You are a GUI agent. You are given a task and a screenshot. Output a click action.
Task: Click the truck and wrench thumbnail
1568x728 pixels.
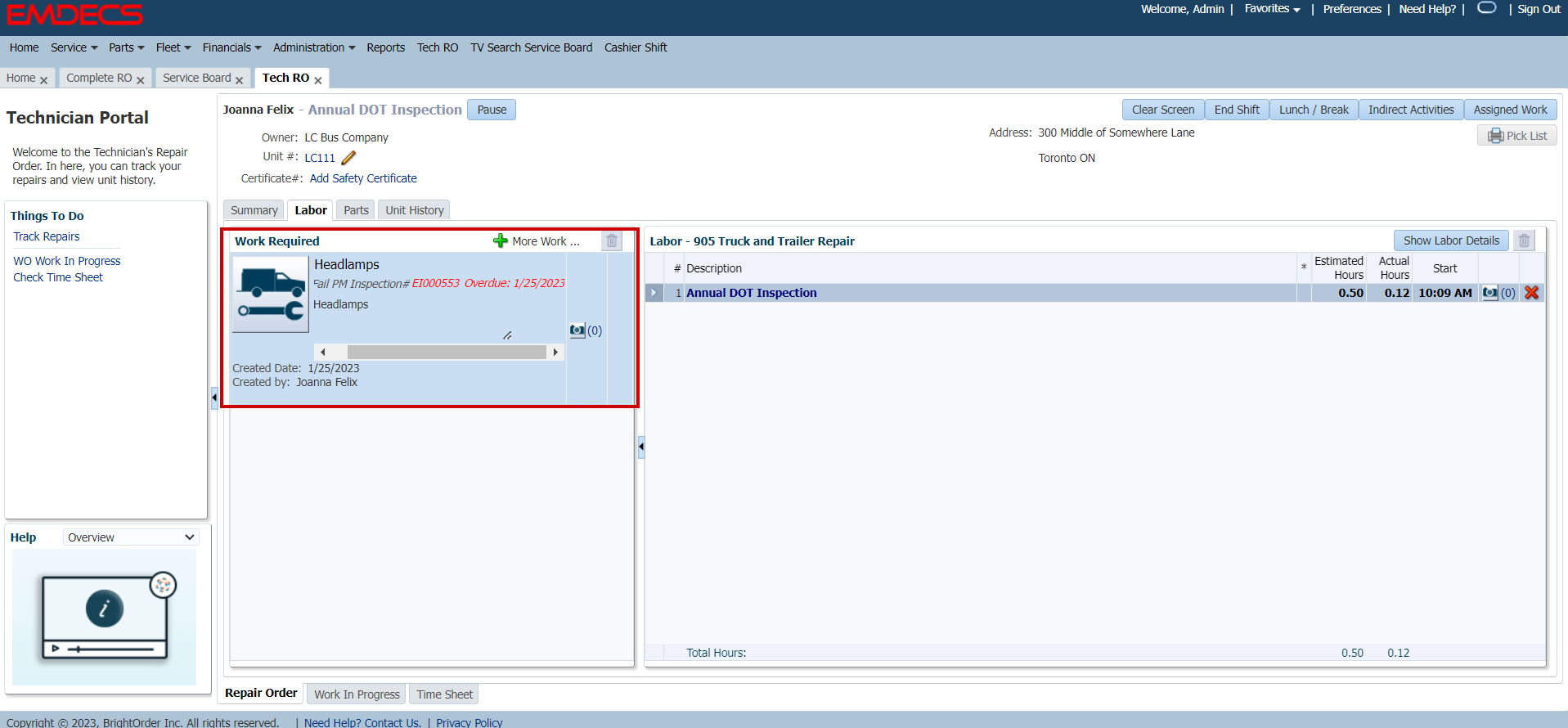[x=271, y=294]
